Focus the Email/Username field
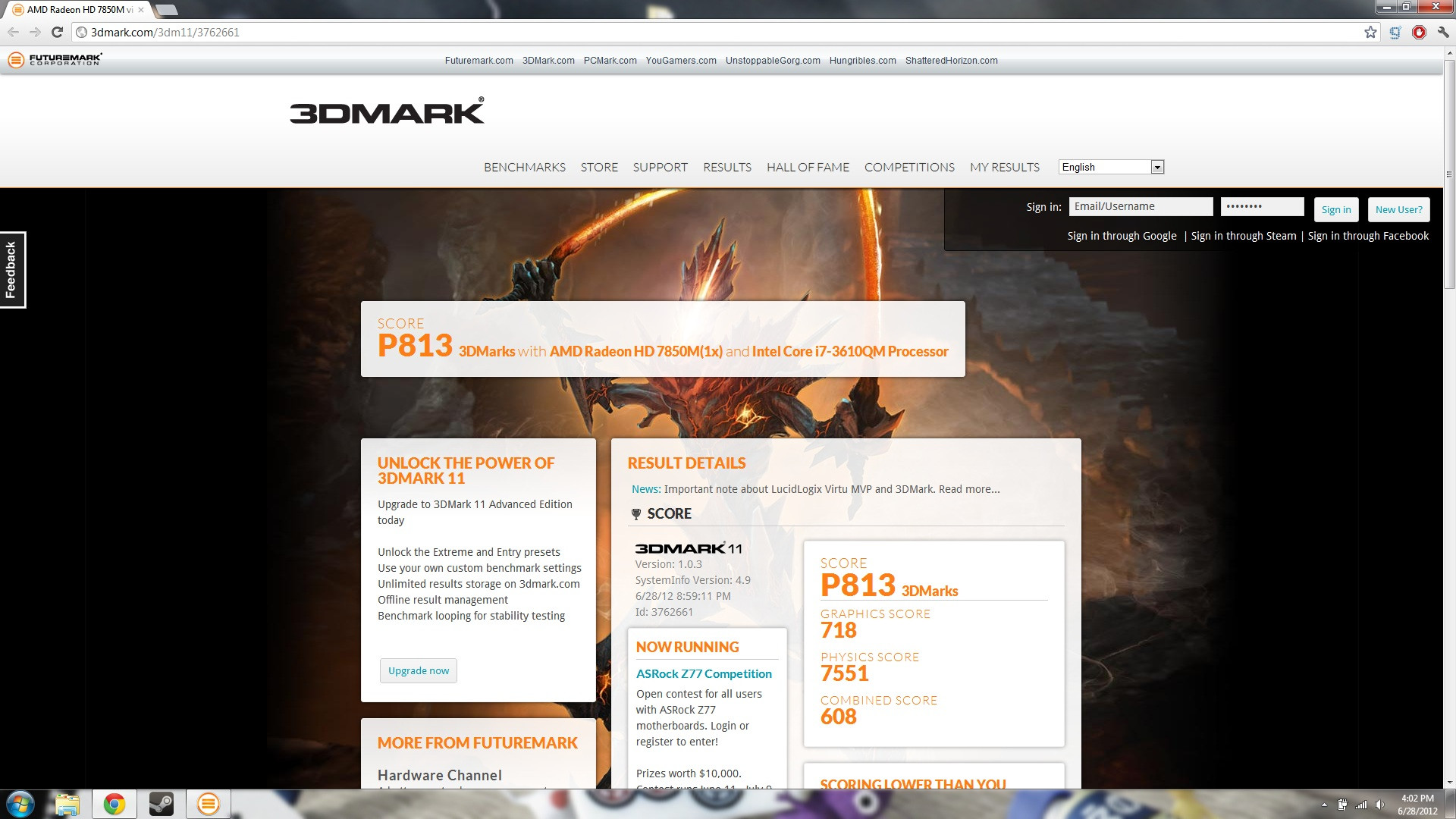The image size is (1456, 819). tap(1141, 206)
